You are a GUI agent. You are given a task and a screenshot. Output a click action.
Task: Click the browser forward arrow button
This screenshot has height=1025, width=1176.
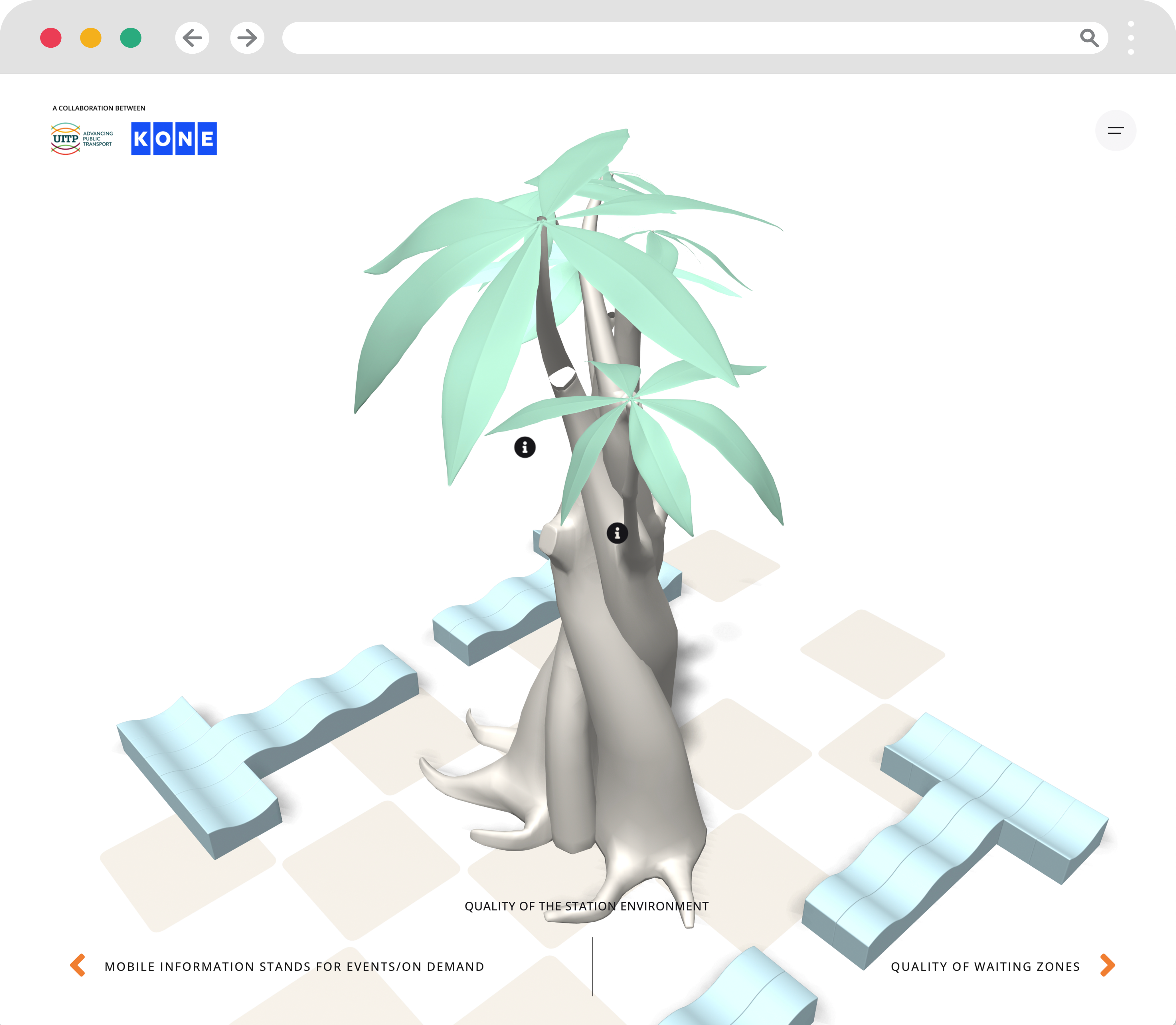247,38
